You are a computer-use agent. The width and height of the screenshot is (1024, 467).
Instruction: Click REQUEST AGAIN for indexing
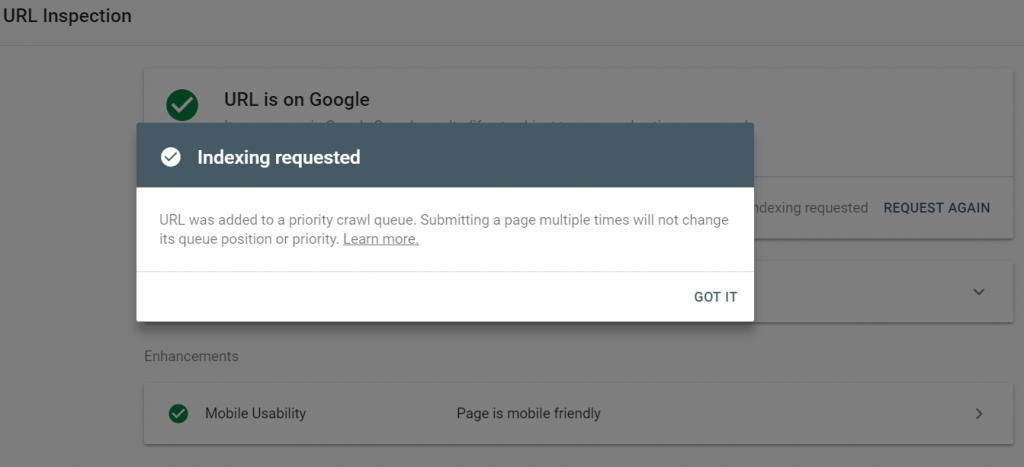936,208
